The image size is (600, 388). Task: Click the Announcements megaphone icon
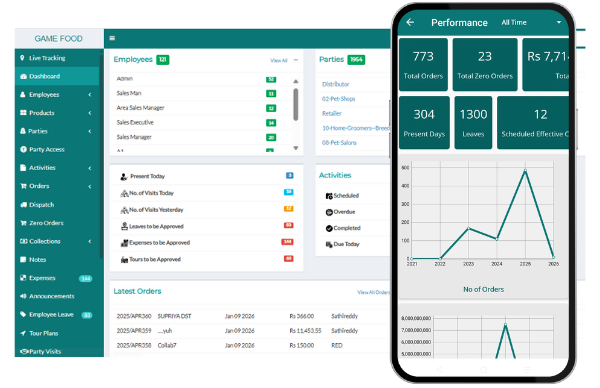coord(23,296)
